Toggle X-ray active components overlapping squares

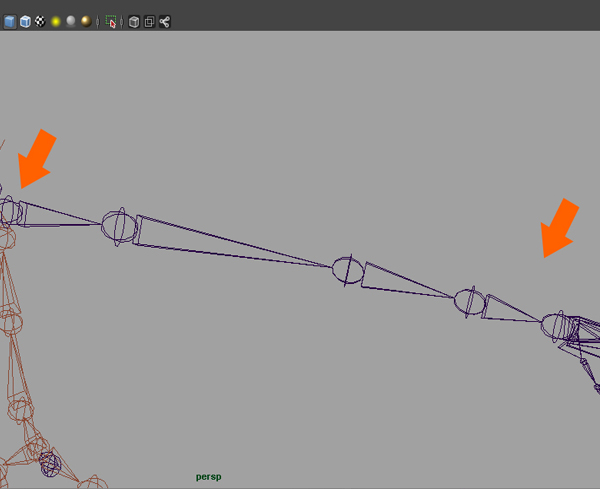(x=149, y=22)
